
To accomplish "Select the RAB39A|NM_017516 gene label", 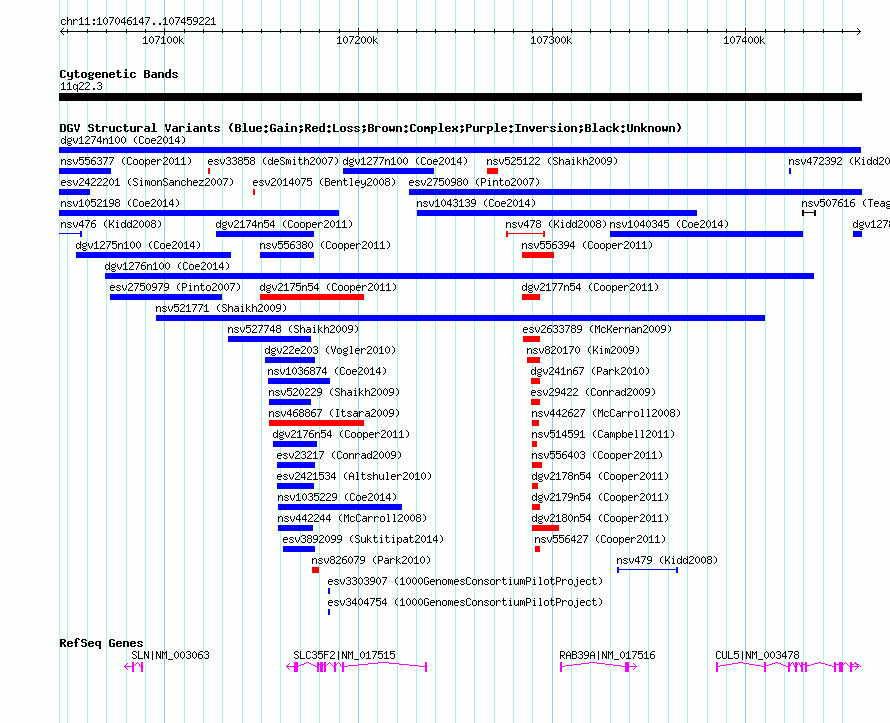I will (607, 655).
